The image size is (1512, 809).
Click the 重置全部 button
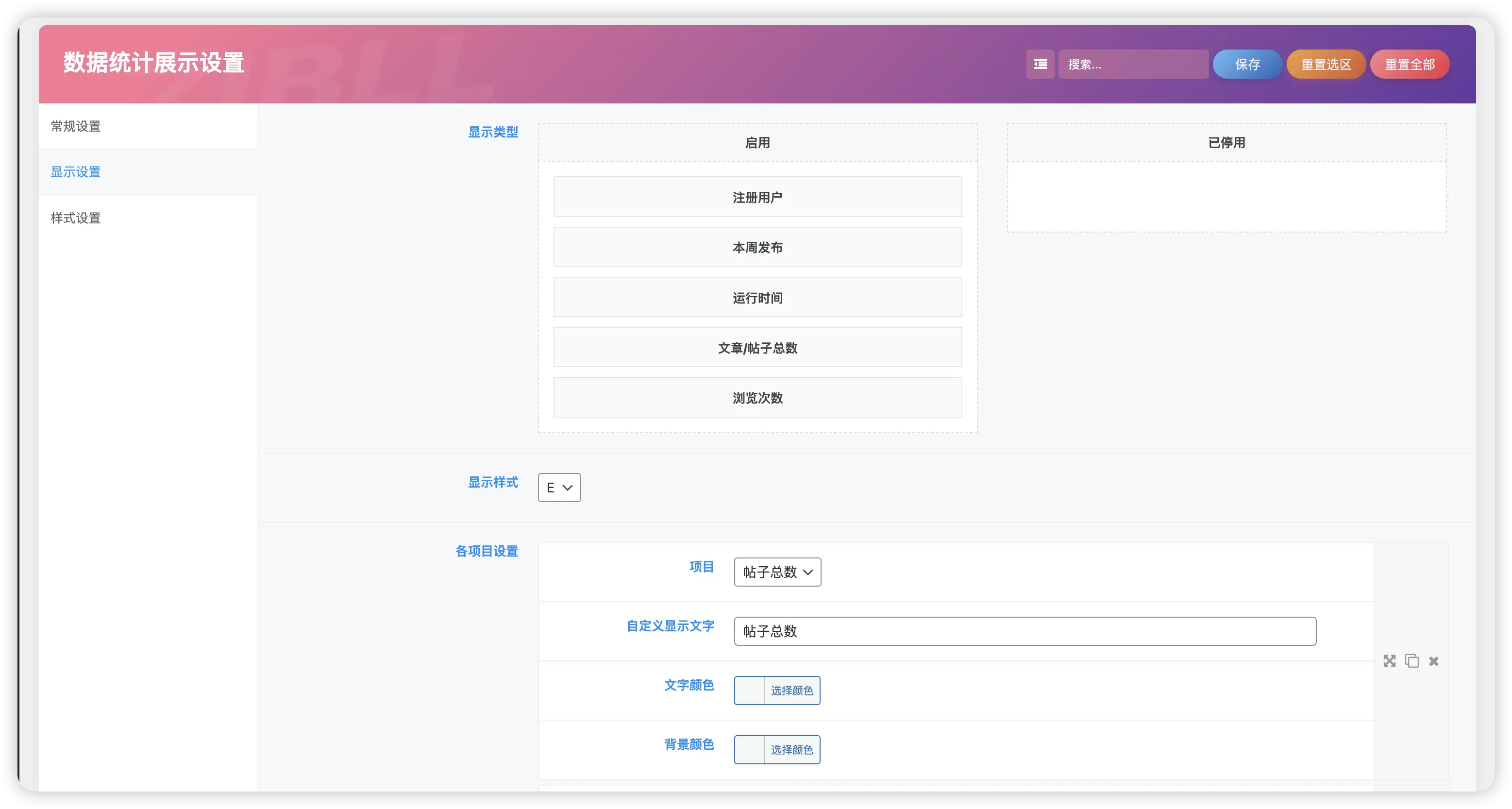1409,64
